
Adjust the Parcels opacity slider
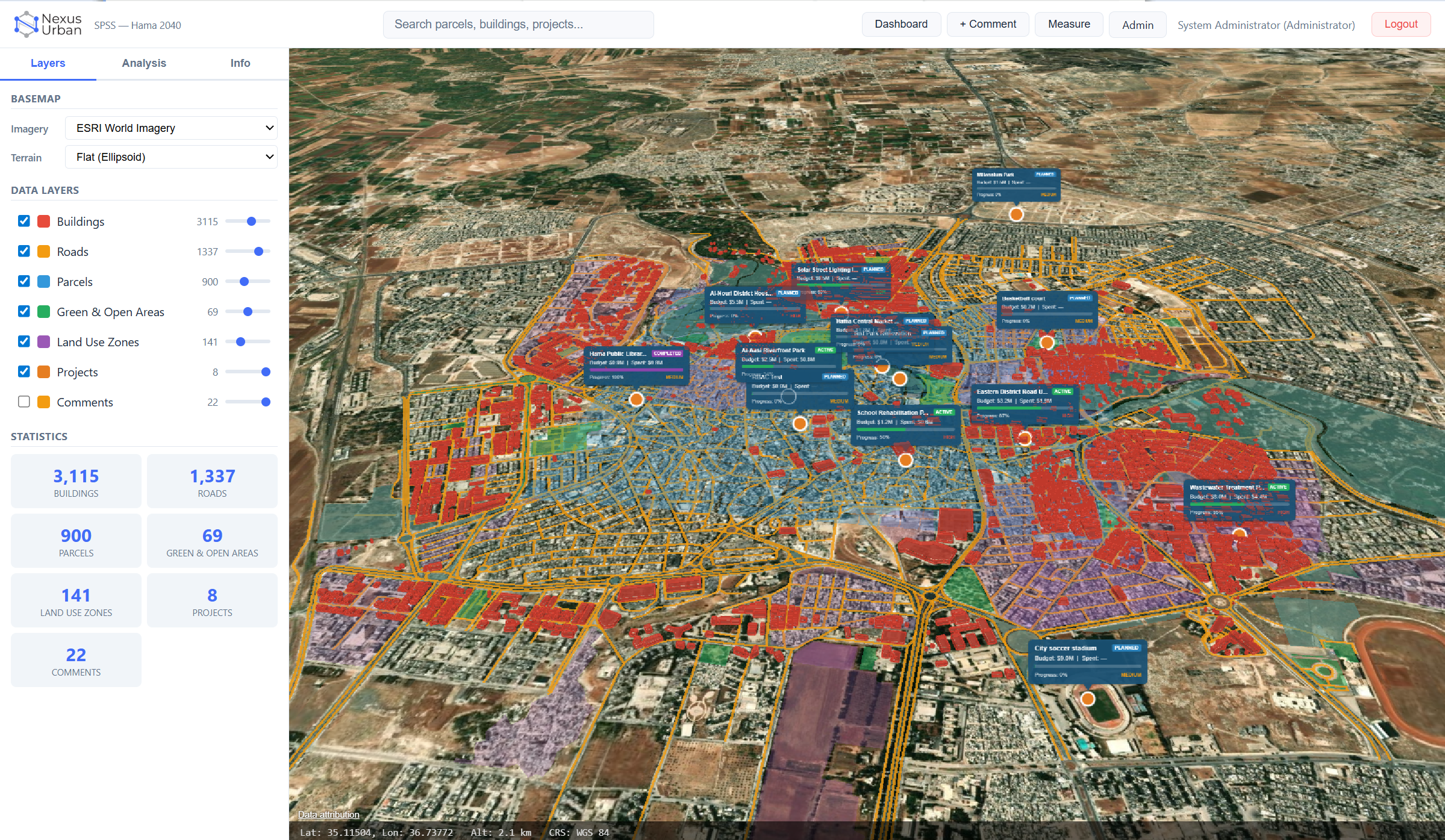(248, 281)
